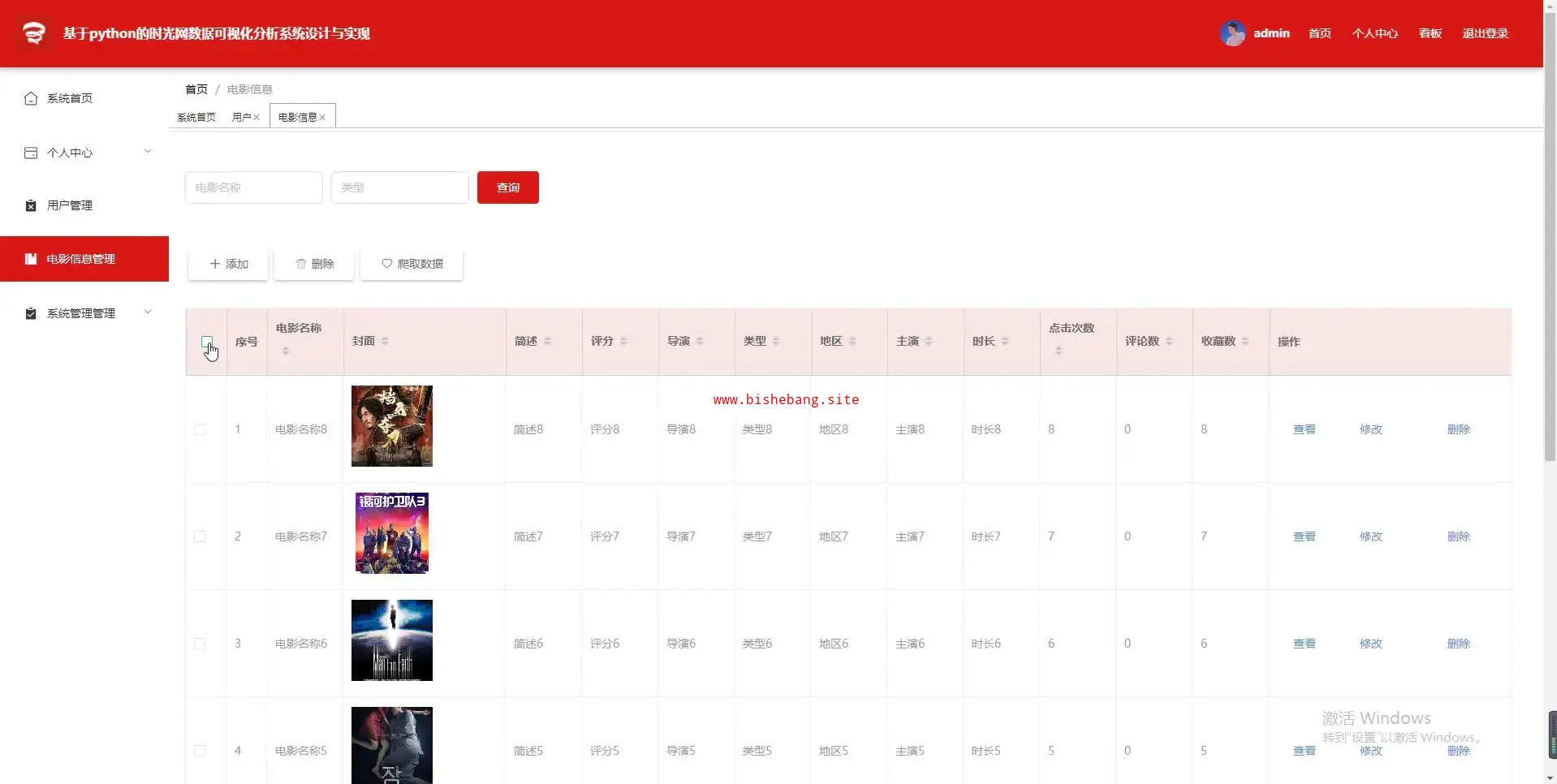Click the 电影名称 search input field
Image resolution: width=1557 pixels, height=784 pixels.
[x=253, y=187]
